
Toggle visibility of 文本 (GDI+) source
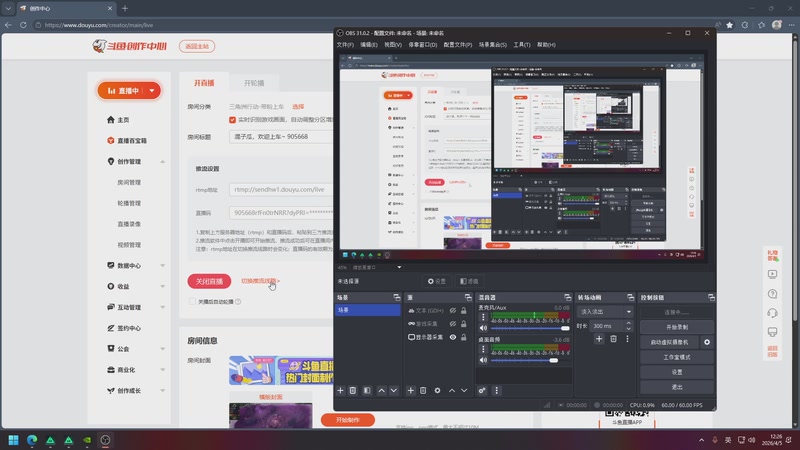(x=453, y=310)
